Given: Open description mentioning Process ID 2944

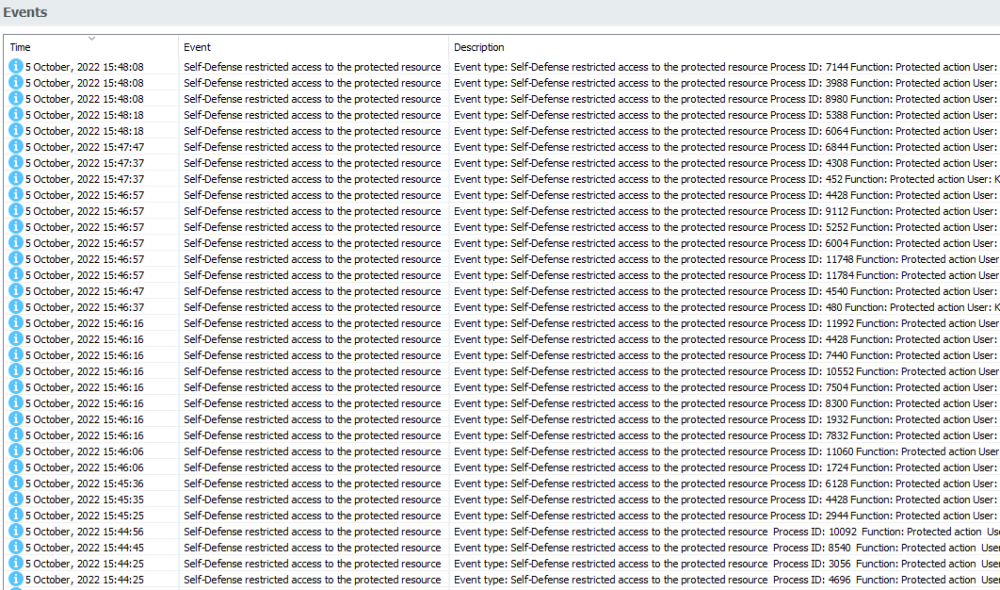Looking at the screenshot, I should coord(725,515).
